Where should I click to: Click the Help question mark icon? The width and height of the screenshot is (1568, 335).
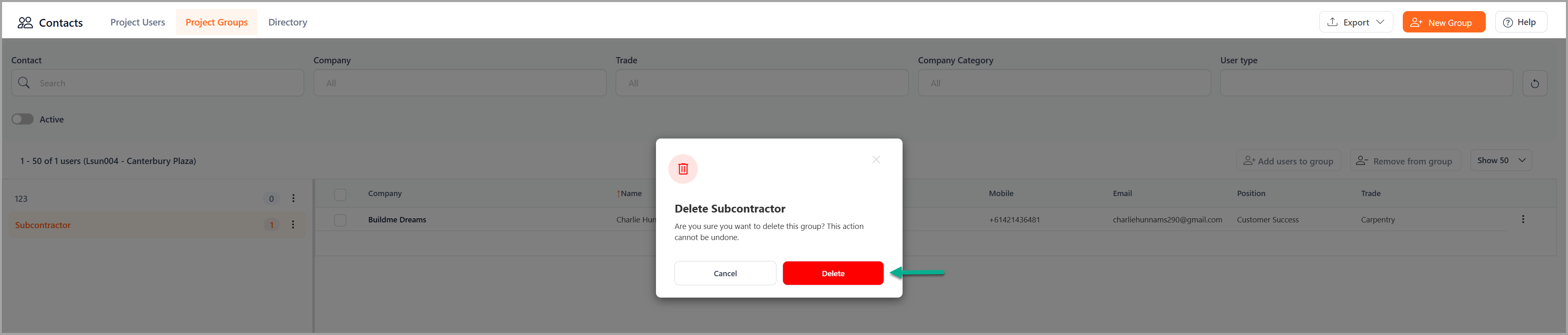click(1507, 23)
